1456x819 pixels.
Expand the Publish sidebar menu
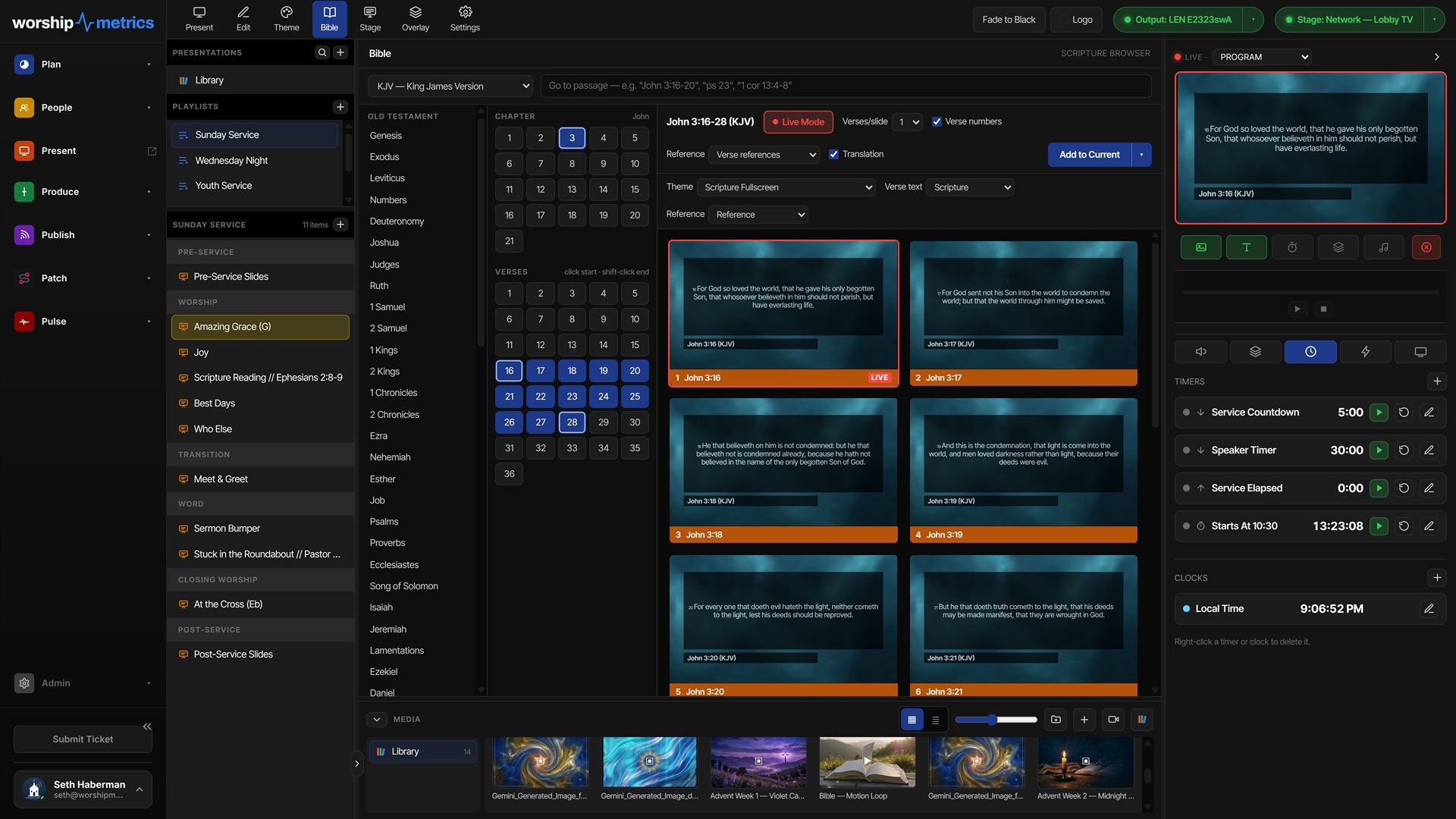tap(83, 235)
